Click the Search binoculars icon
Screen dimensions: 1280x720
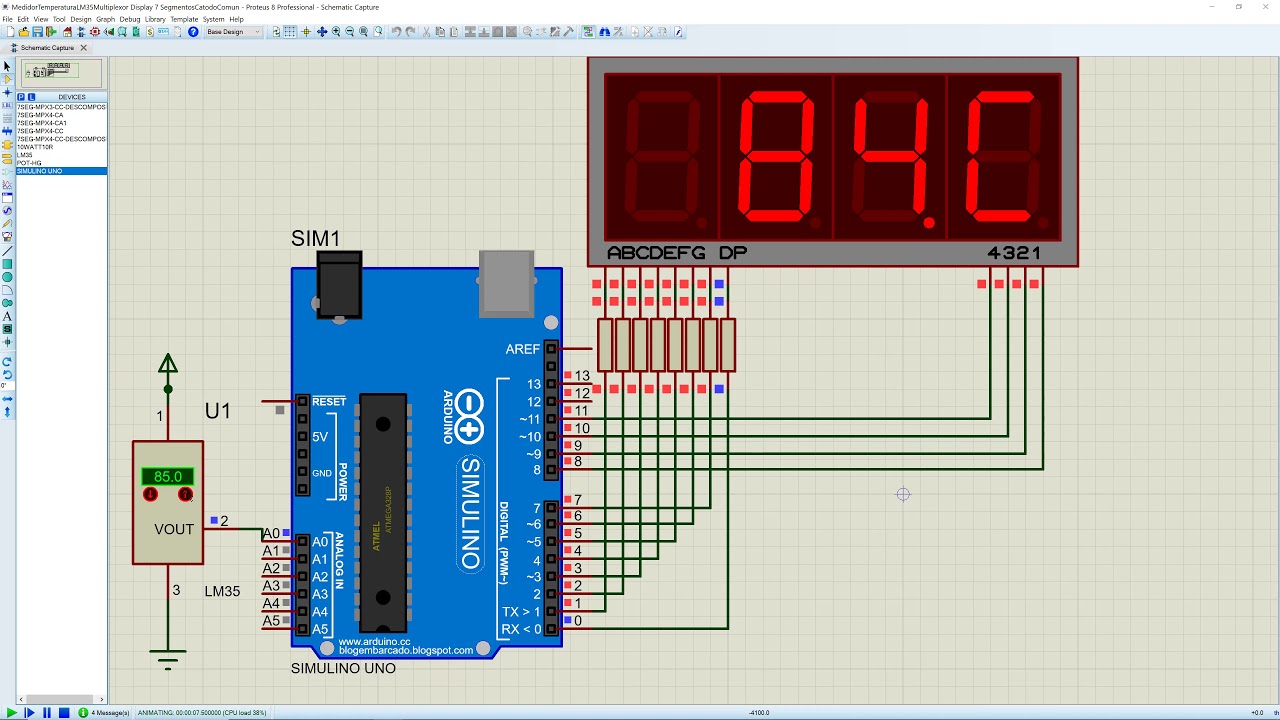point(604,32)
